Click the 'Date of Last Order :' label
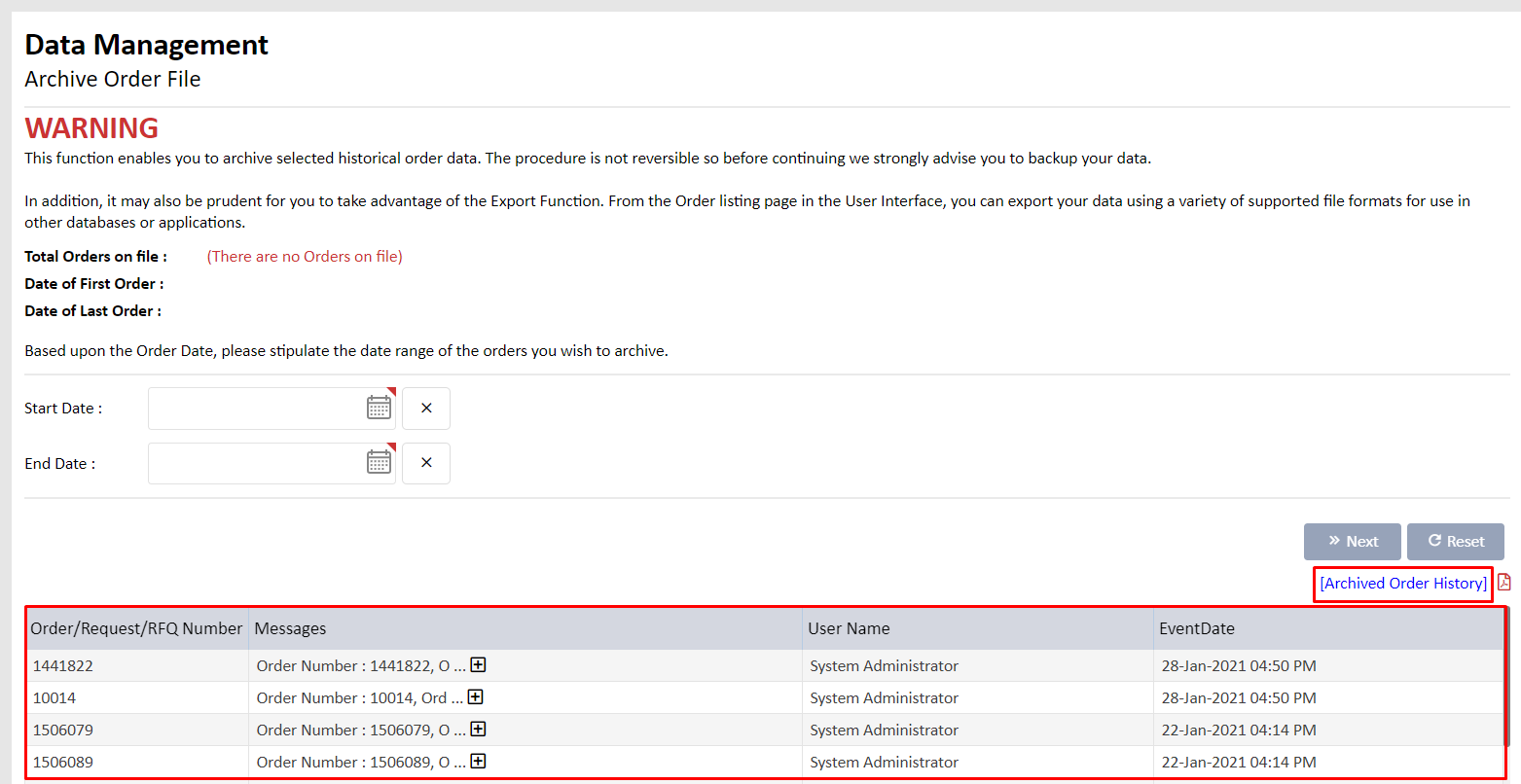Viewport: 1521px width, 784px height. pyautogui.click(x=93, y=311)
